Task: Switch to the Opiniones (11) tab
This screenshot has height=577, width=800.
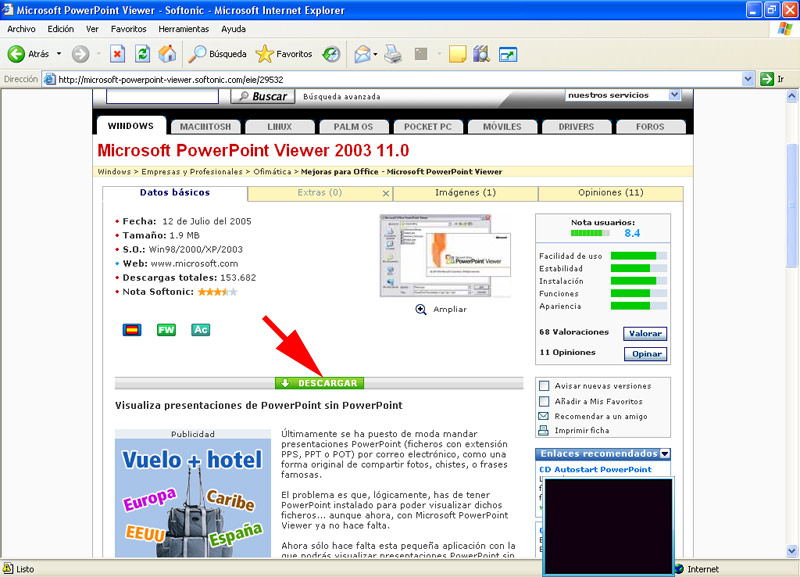Action: pyautogui.click(x=611, y=193)
